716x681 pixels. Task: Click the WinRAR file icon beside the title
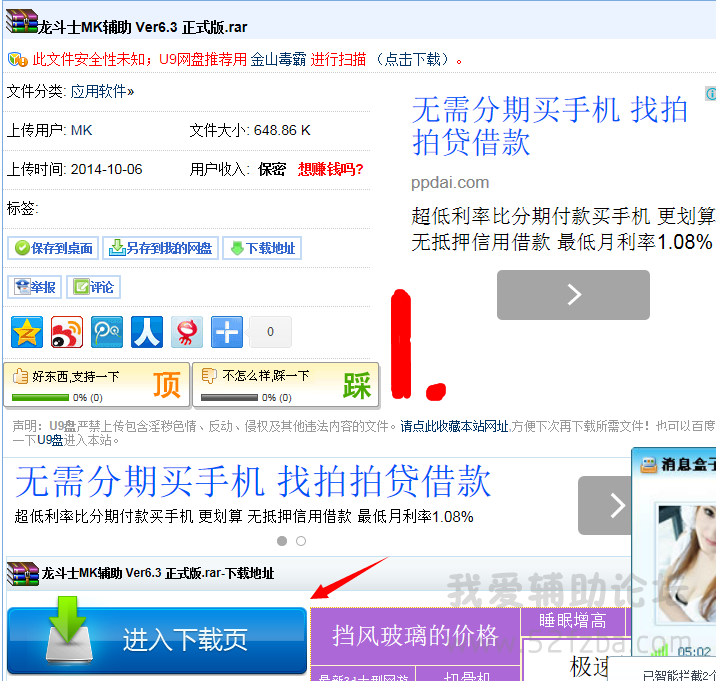click(21, 22)
